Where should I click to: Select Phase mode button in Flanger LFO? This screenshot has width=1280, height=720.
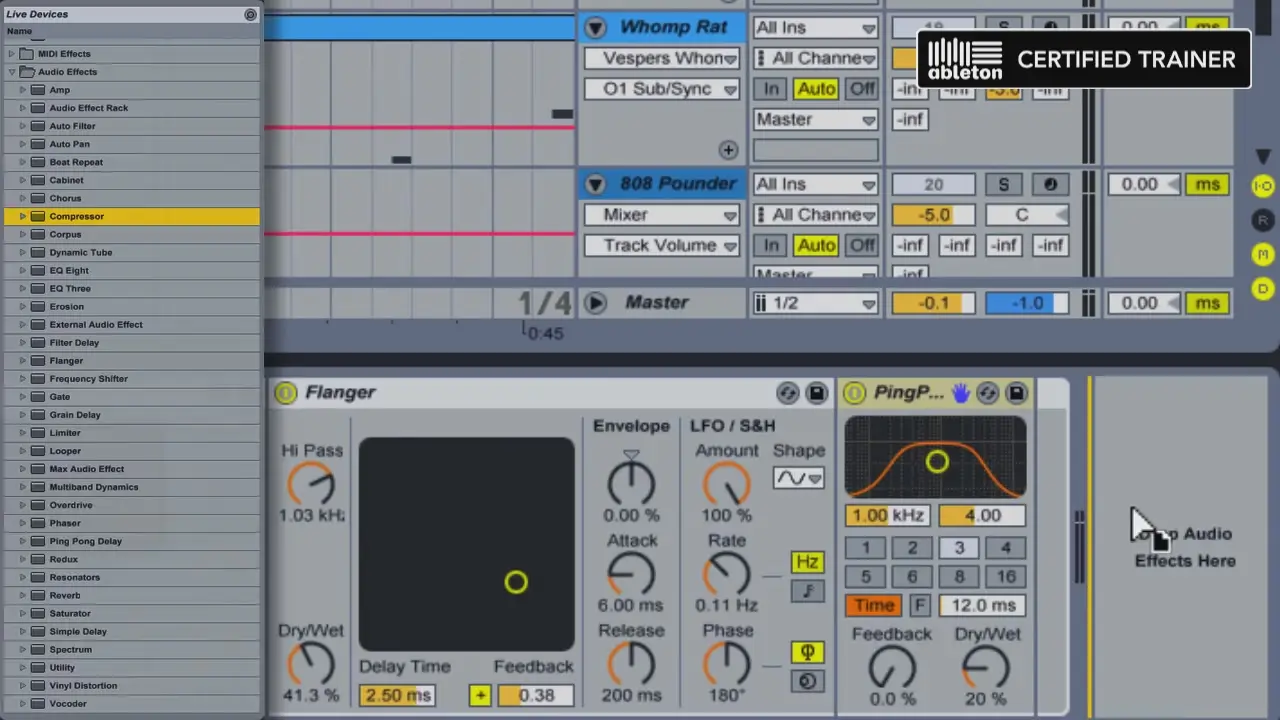point(807,653)
